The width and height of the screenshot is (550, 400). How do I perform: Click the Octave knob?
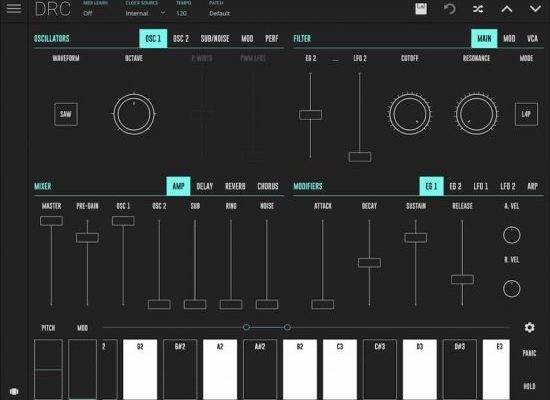[x=134, y=114]
